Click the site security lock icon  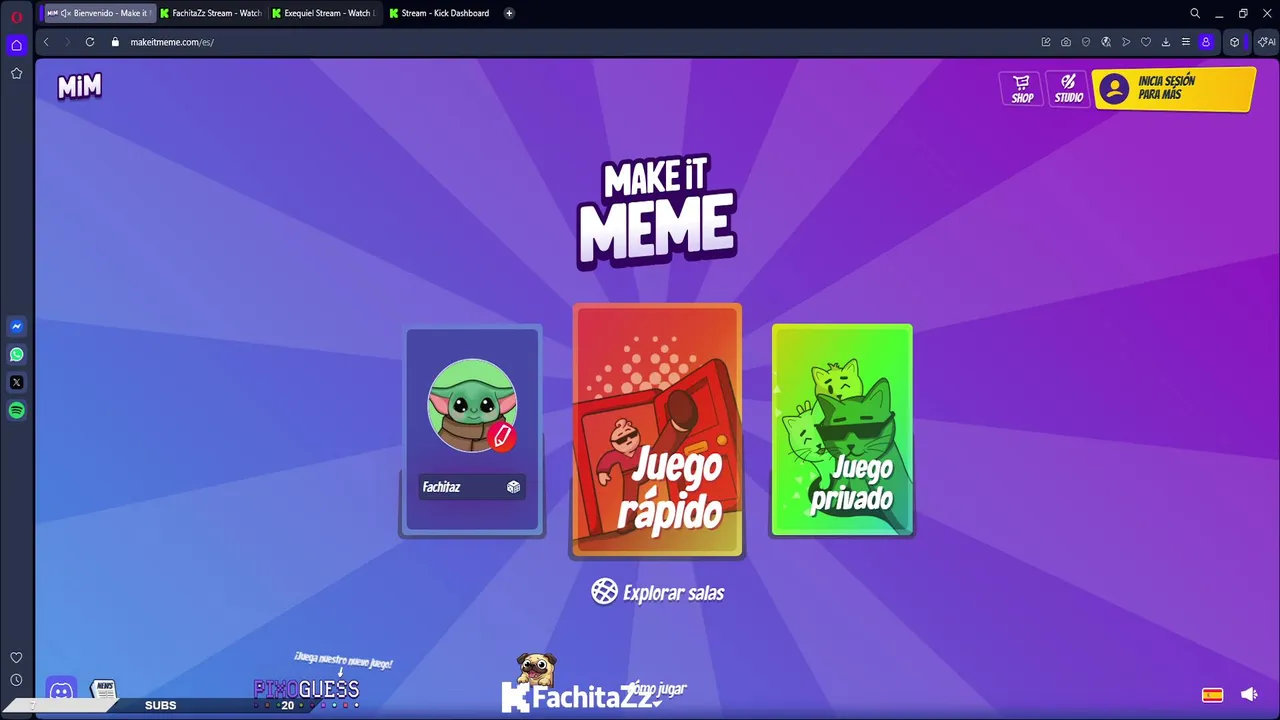click(x=115, y=42)
